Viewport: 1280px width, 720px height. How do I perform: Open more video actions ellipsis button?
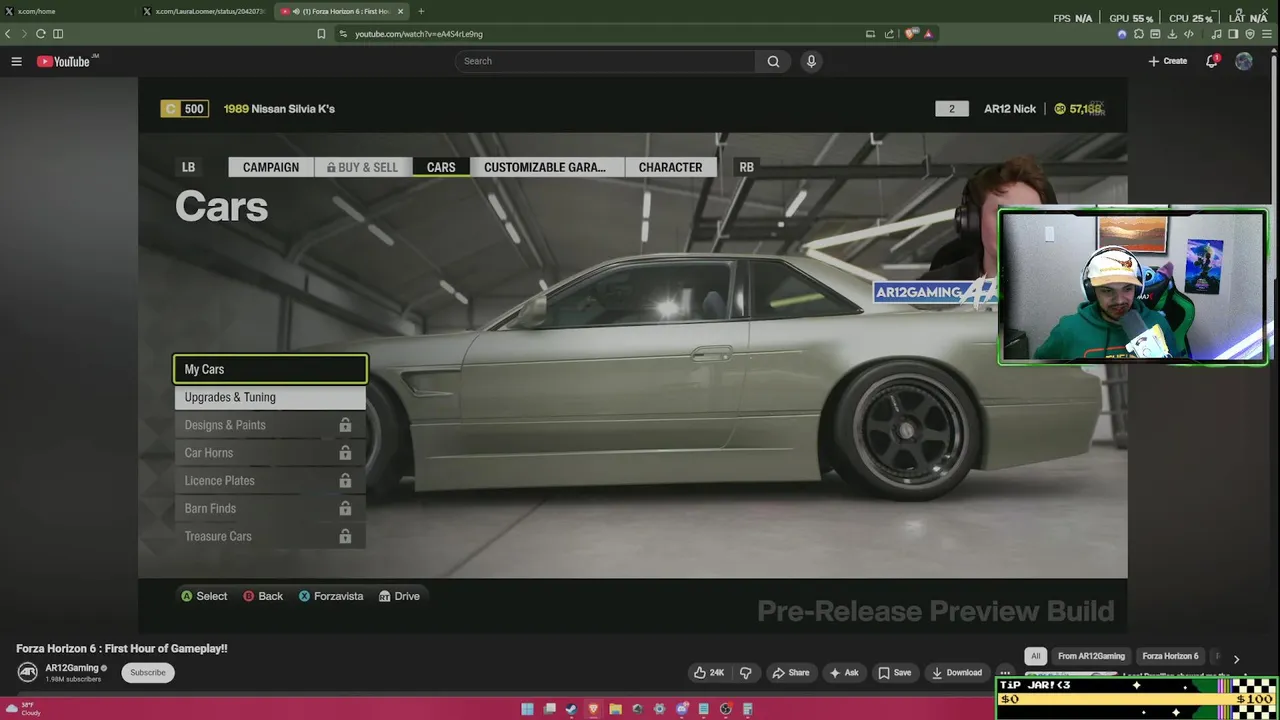pos(1005,673)
